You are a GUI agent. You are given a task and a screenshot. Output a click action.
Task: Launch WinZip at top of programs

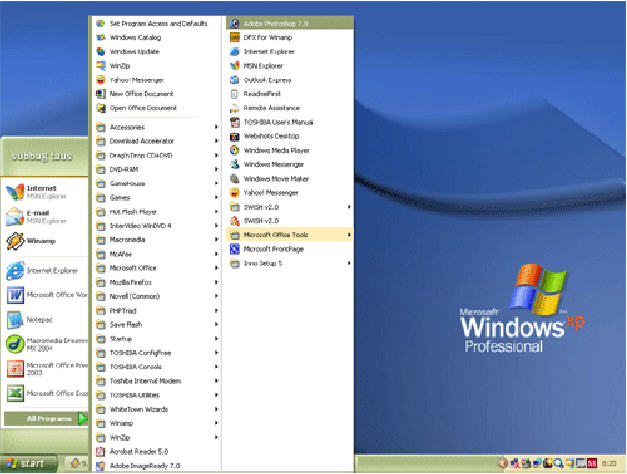coord(156,66)
